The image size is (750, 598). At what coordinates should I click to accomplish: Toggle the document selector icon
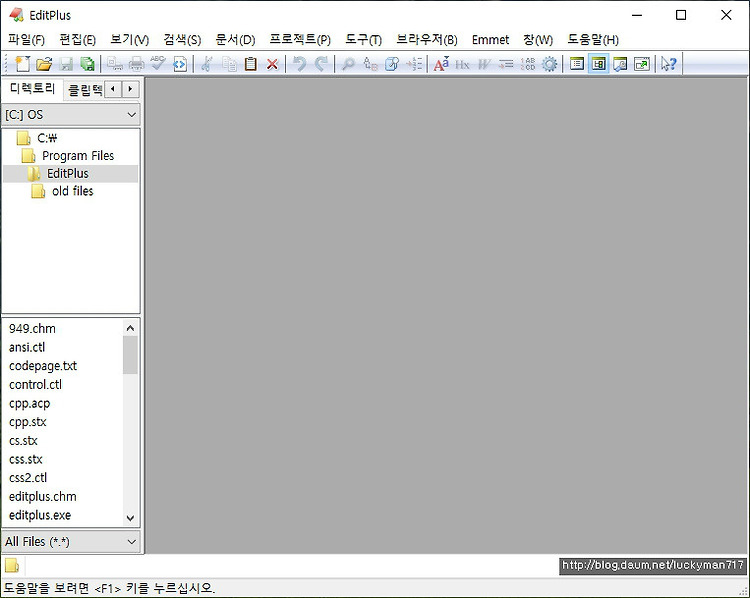coord(577,64)
